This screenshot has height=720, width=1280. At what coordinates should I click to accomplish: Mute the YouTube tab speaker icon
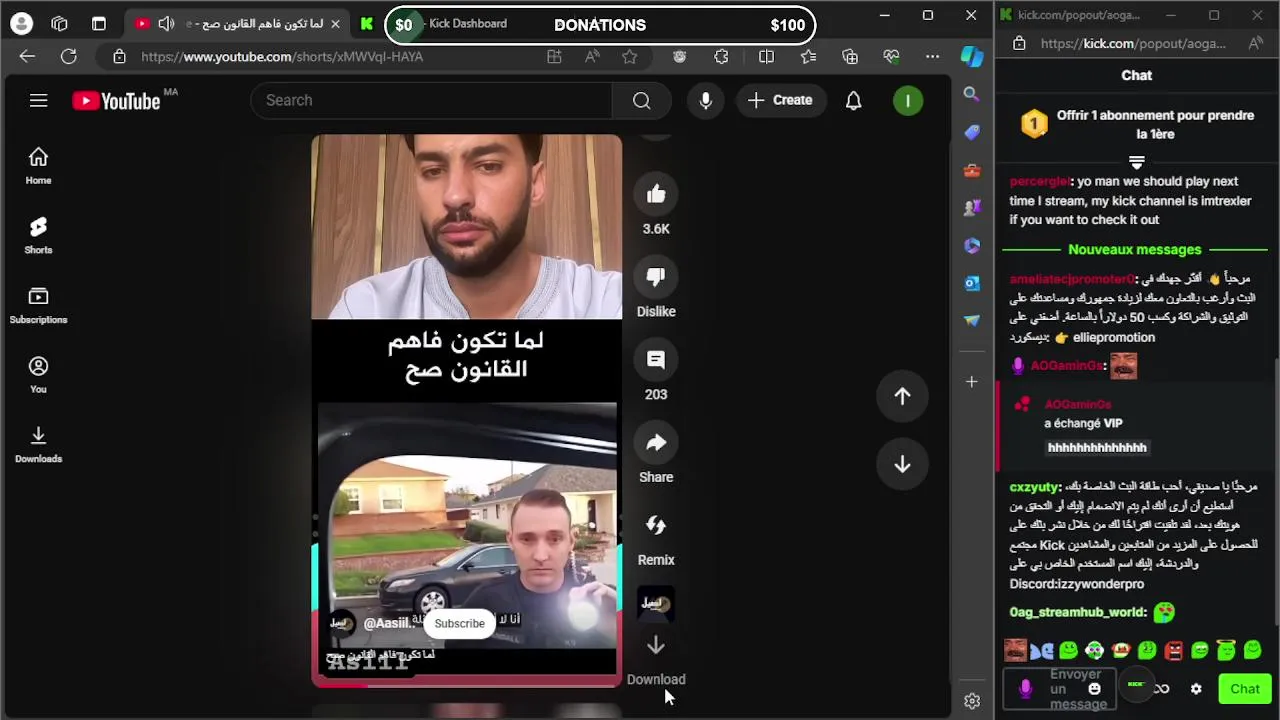coord(166,24)
